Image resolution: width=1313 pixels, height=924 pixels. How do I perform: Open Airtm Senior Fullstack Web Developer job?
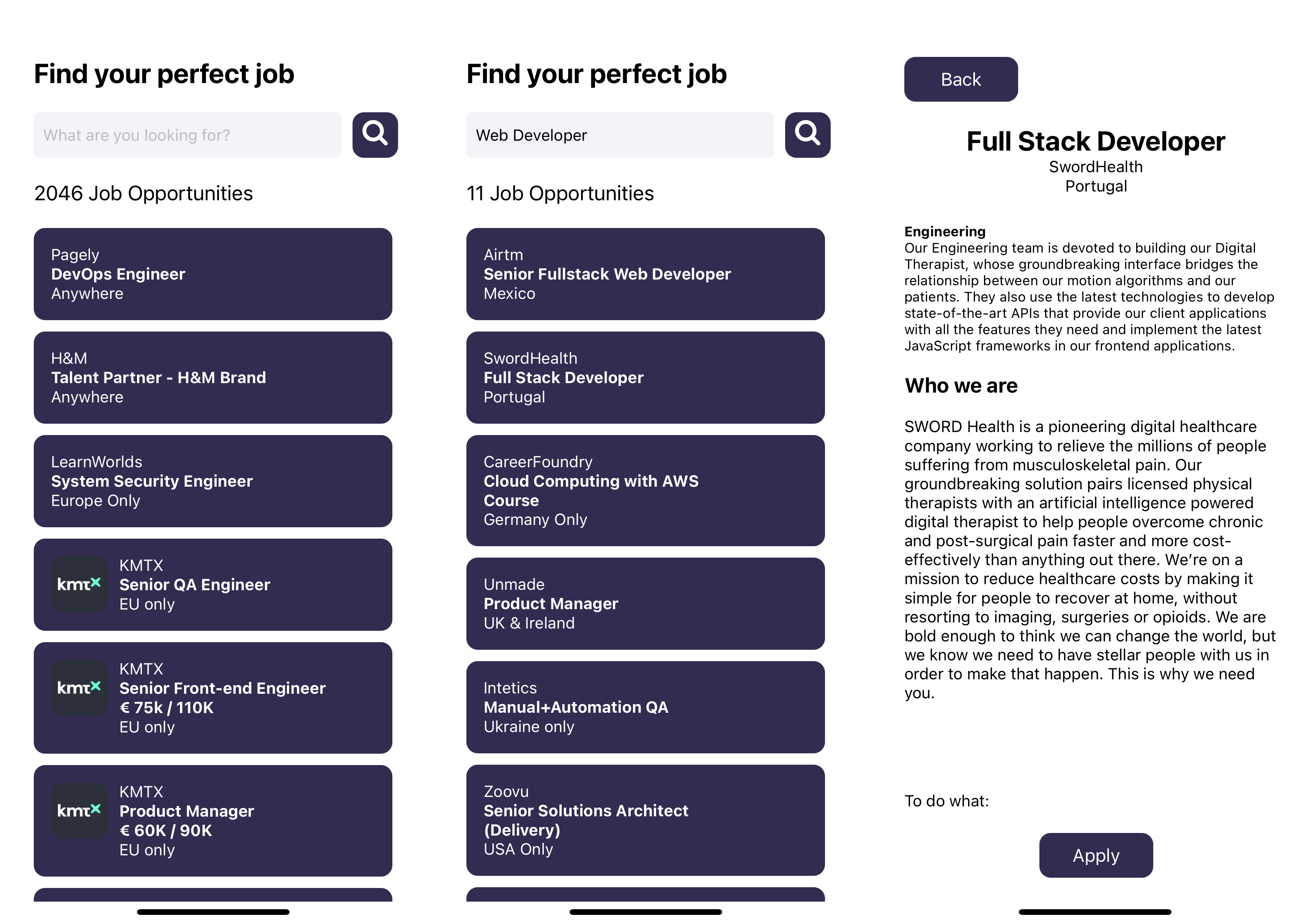tap(645, 274)
